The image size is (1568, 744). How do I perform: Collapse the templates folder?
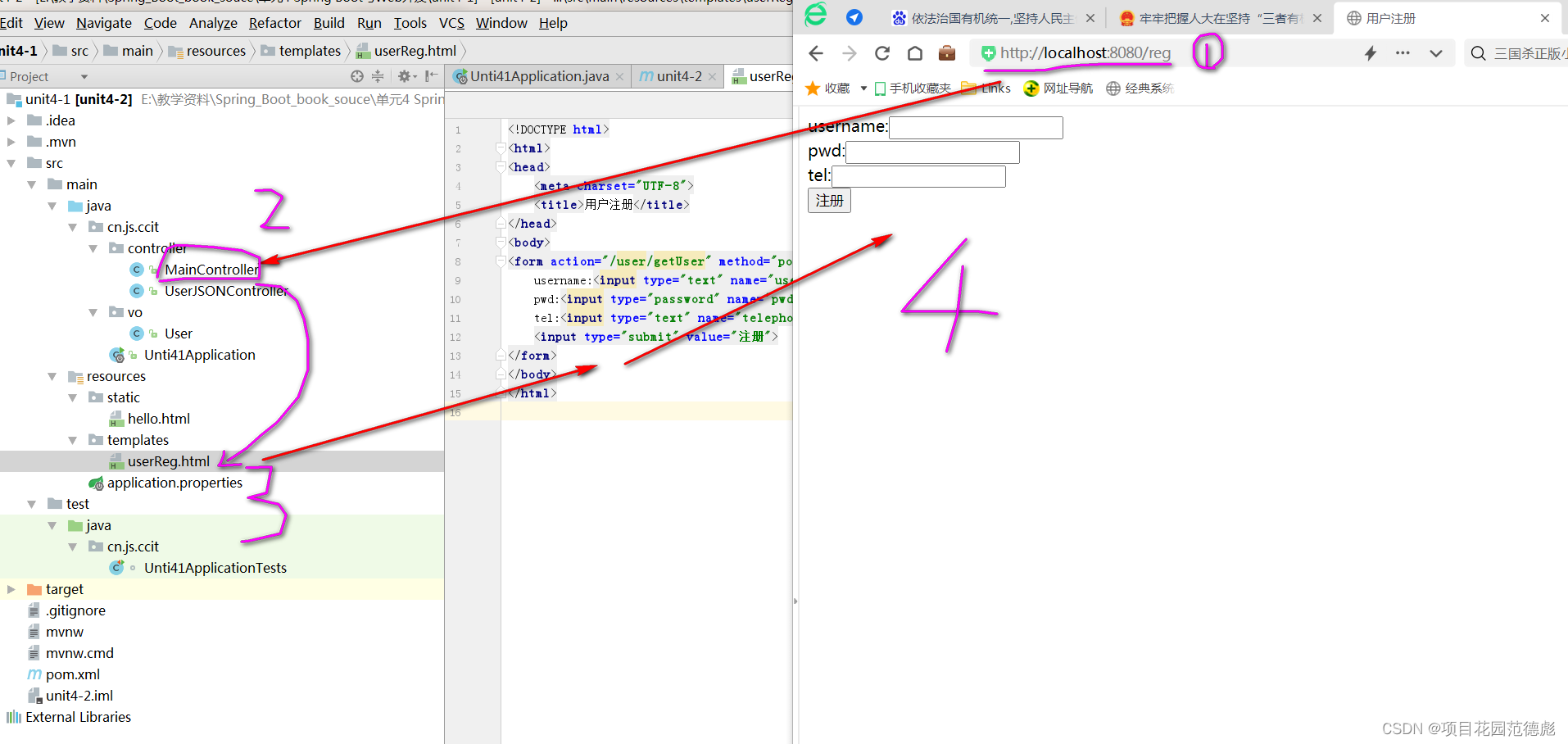(72, 440)
